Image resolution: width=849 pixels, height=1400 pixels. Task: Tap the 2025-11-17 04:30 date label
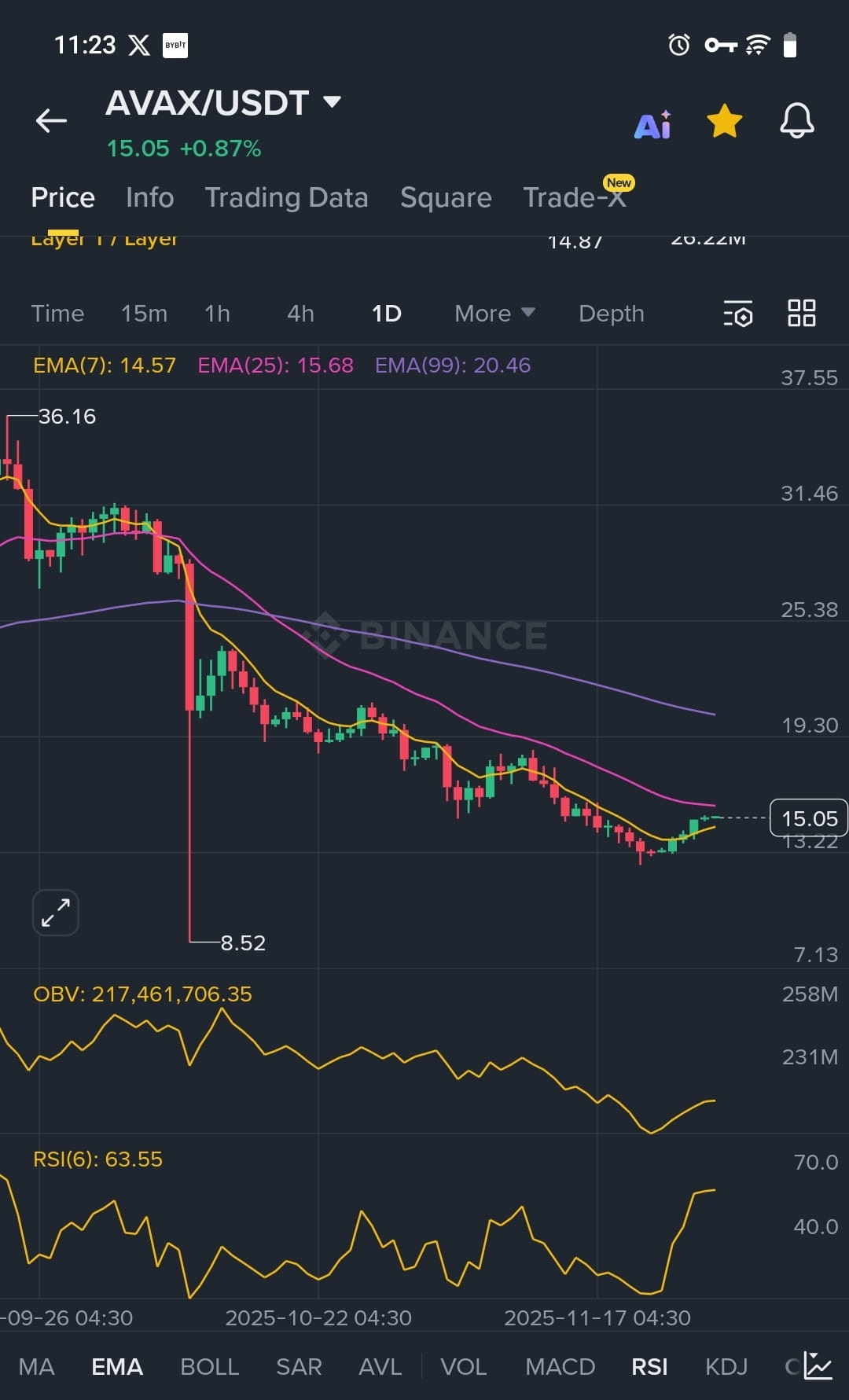point(597,1318)
